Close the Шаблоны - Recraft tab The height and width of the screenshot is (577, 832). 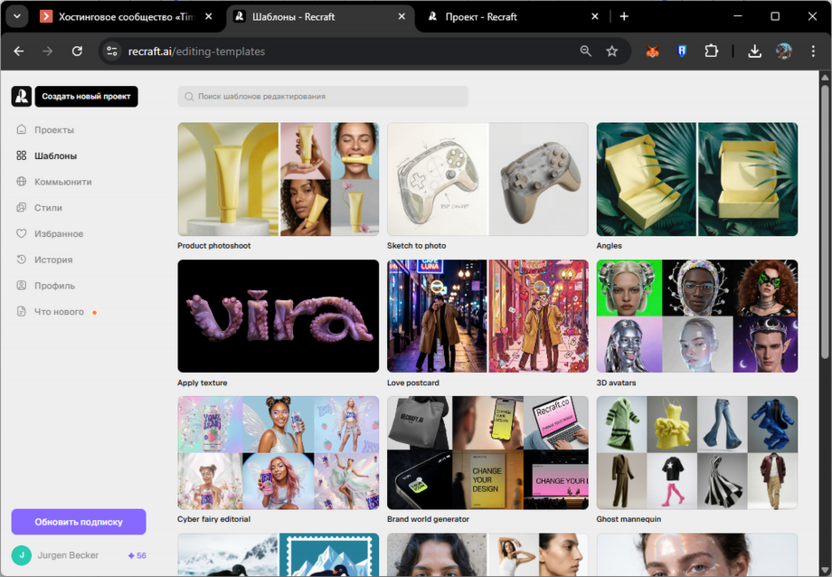point(402,16)
